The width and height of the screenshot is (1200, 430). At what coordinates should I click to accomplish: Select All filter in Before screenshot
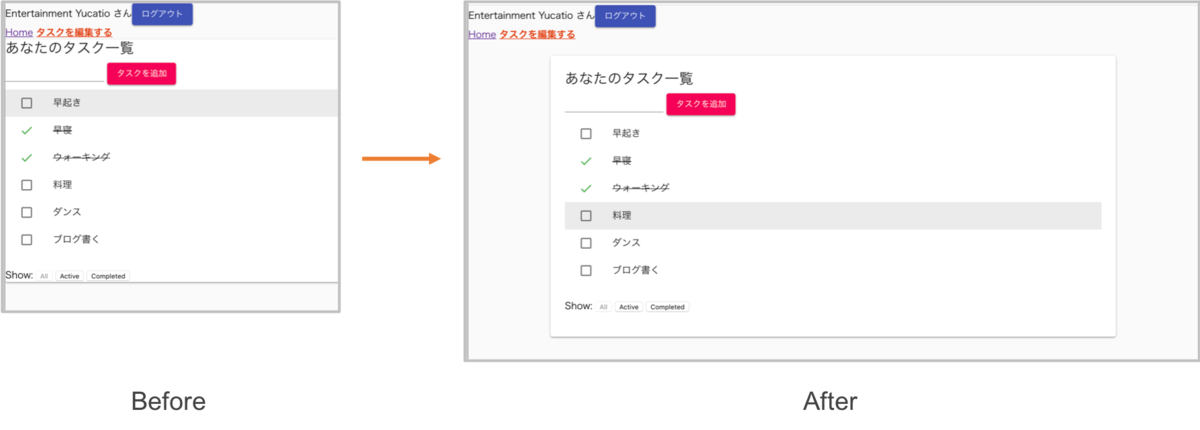44,276
